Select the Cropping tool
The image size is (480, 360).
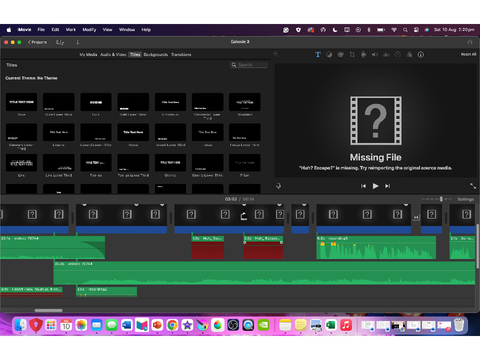tap(352, 55)
